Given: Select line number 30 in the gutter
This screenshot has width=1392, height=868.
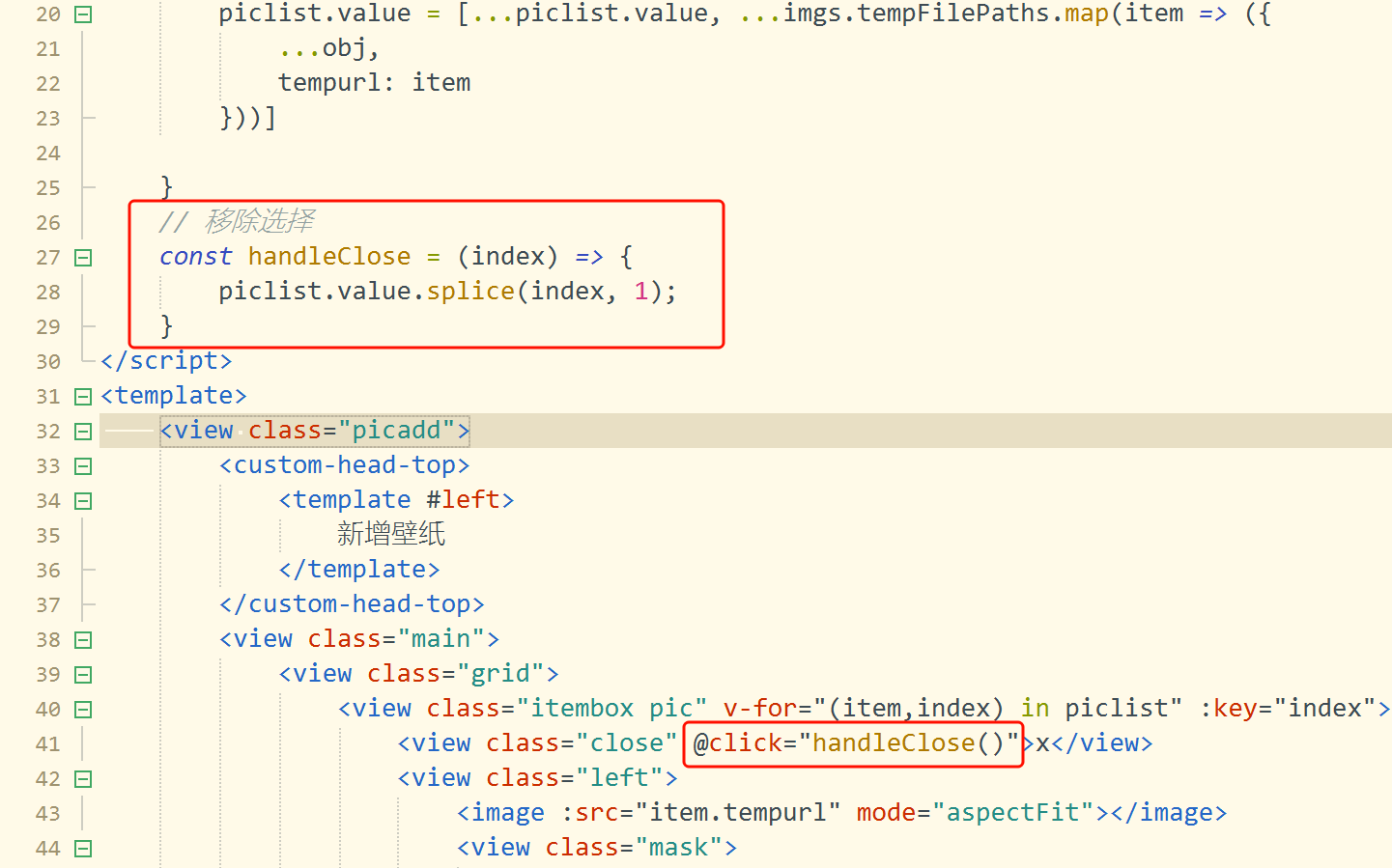Looking at the screenshot, I should point(48,362).
